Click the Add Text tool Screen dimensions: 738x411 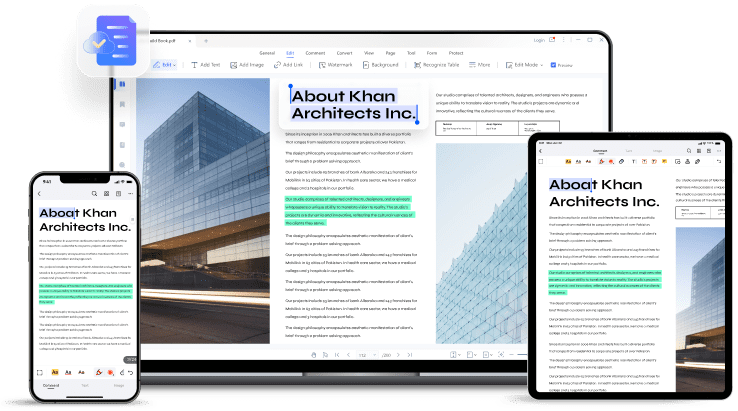(x=206, y=64)
